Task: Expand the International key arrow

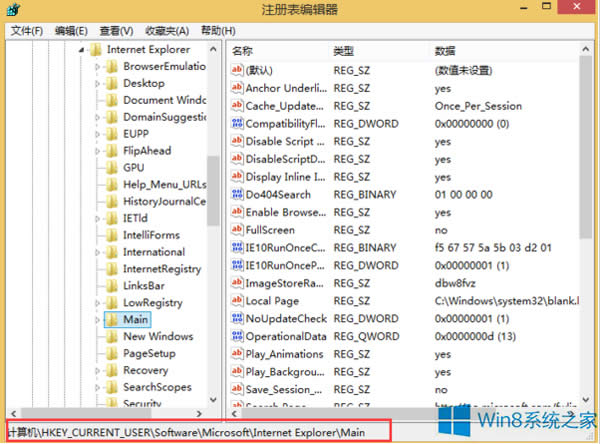Action: [x=97, y=252]
